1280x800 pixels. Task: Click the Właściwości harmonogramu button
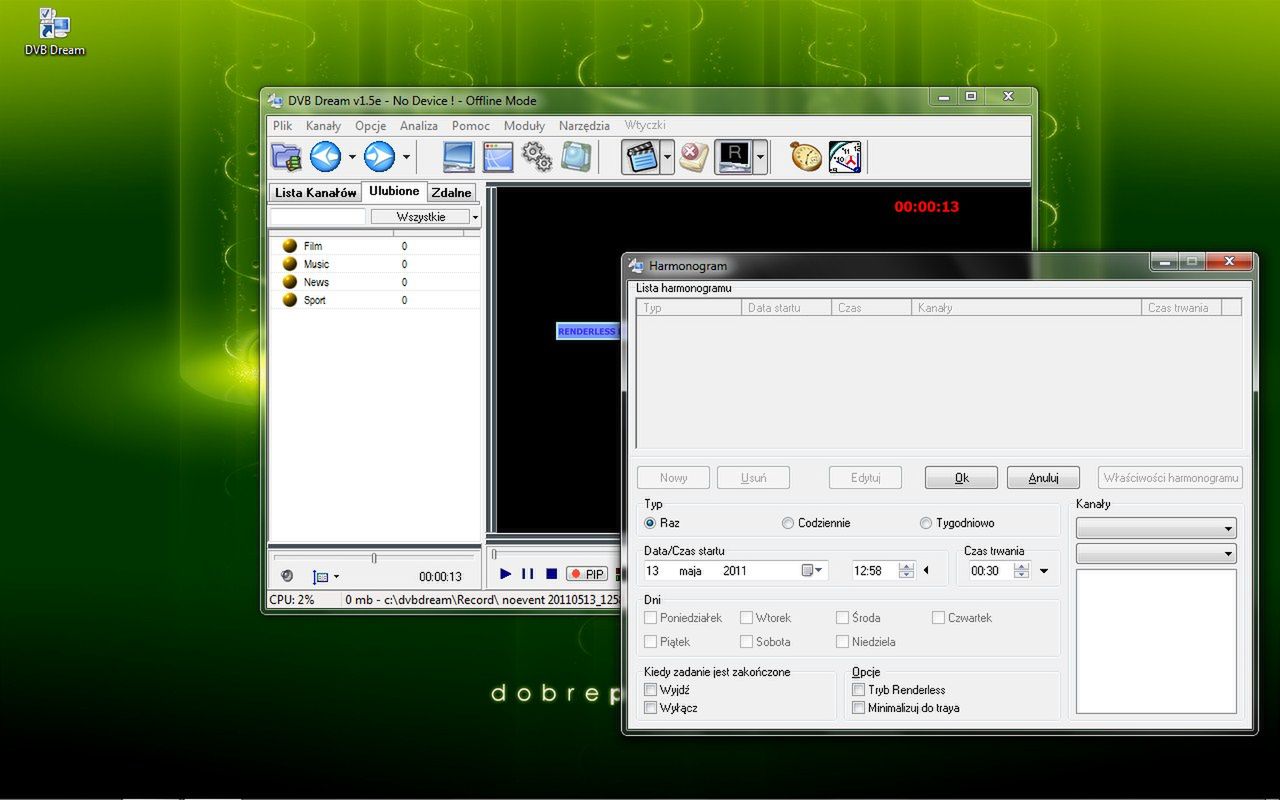(1171, 478)
